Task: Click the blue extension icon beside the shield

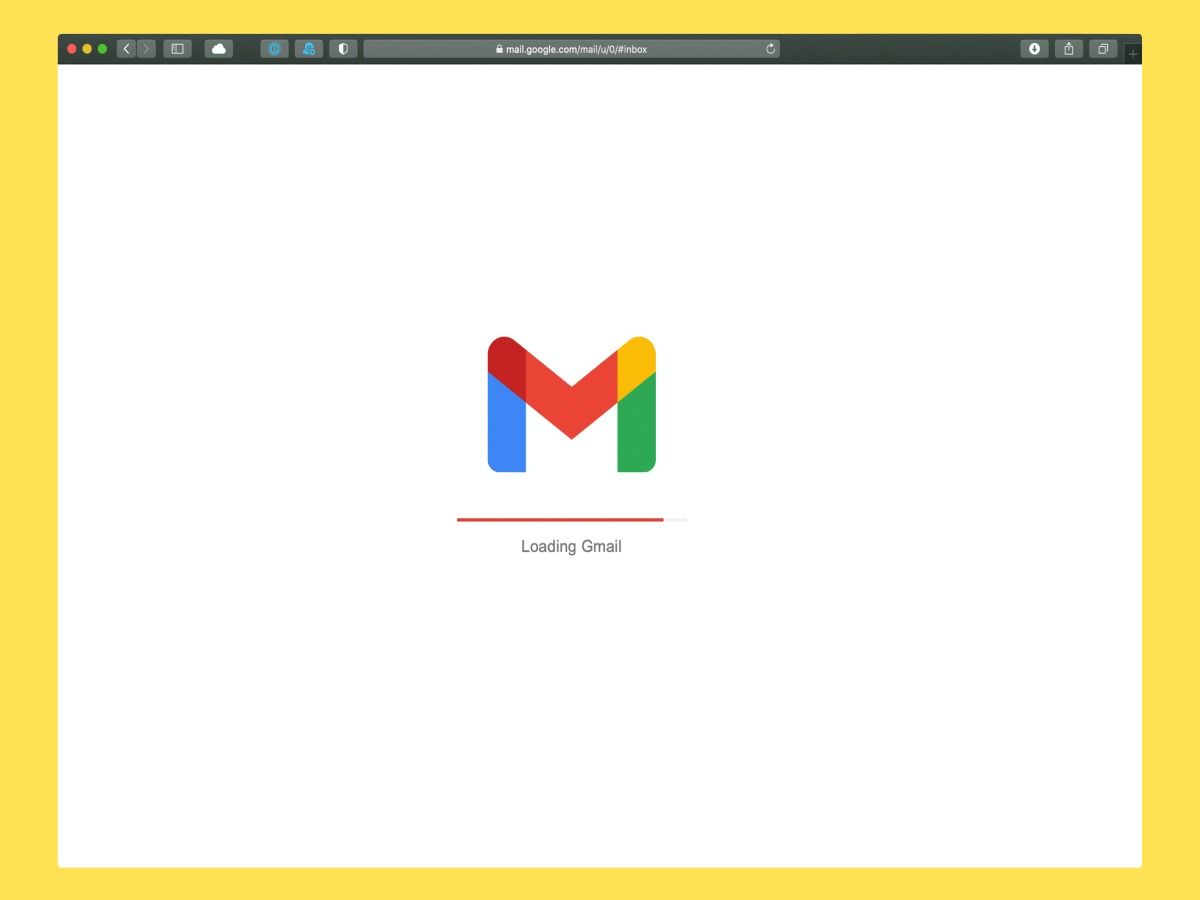Action: (x=309, y=49)
